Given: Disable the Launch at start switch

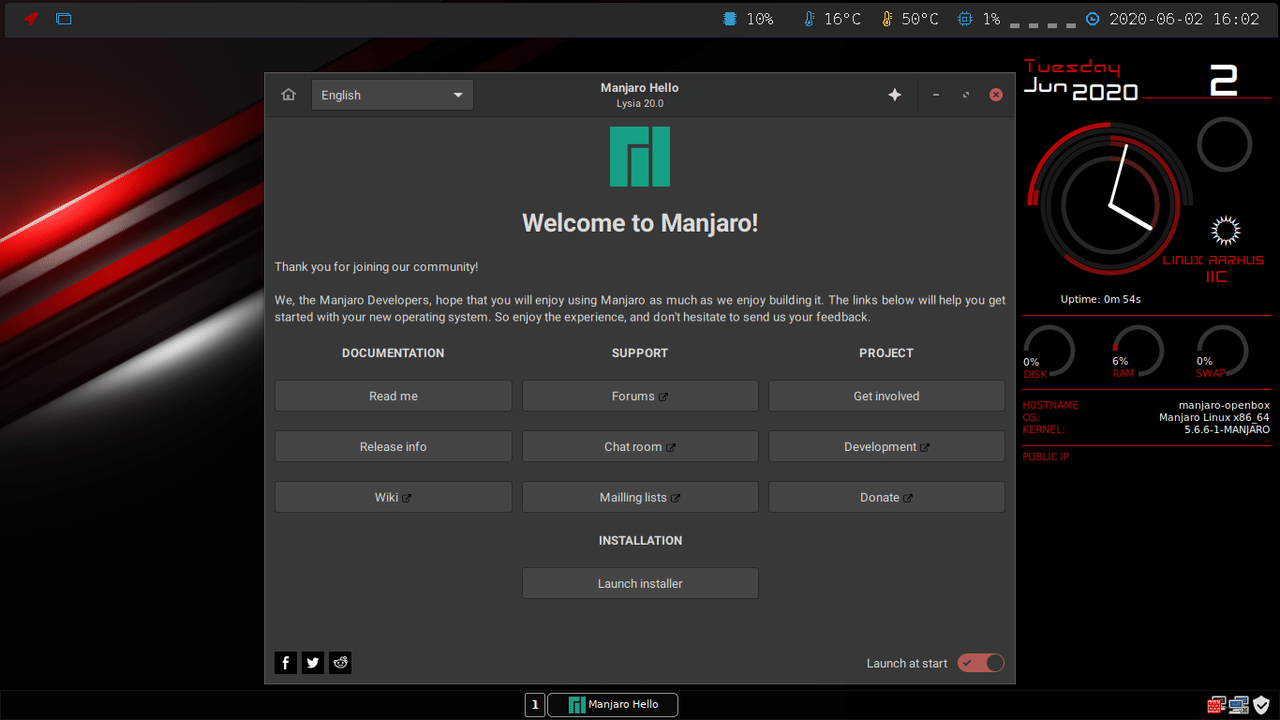Looking at the screenshot, I should (x=980, y=663).
